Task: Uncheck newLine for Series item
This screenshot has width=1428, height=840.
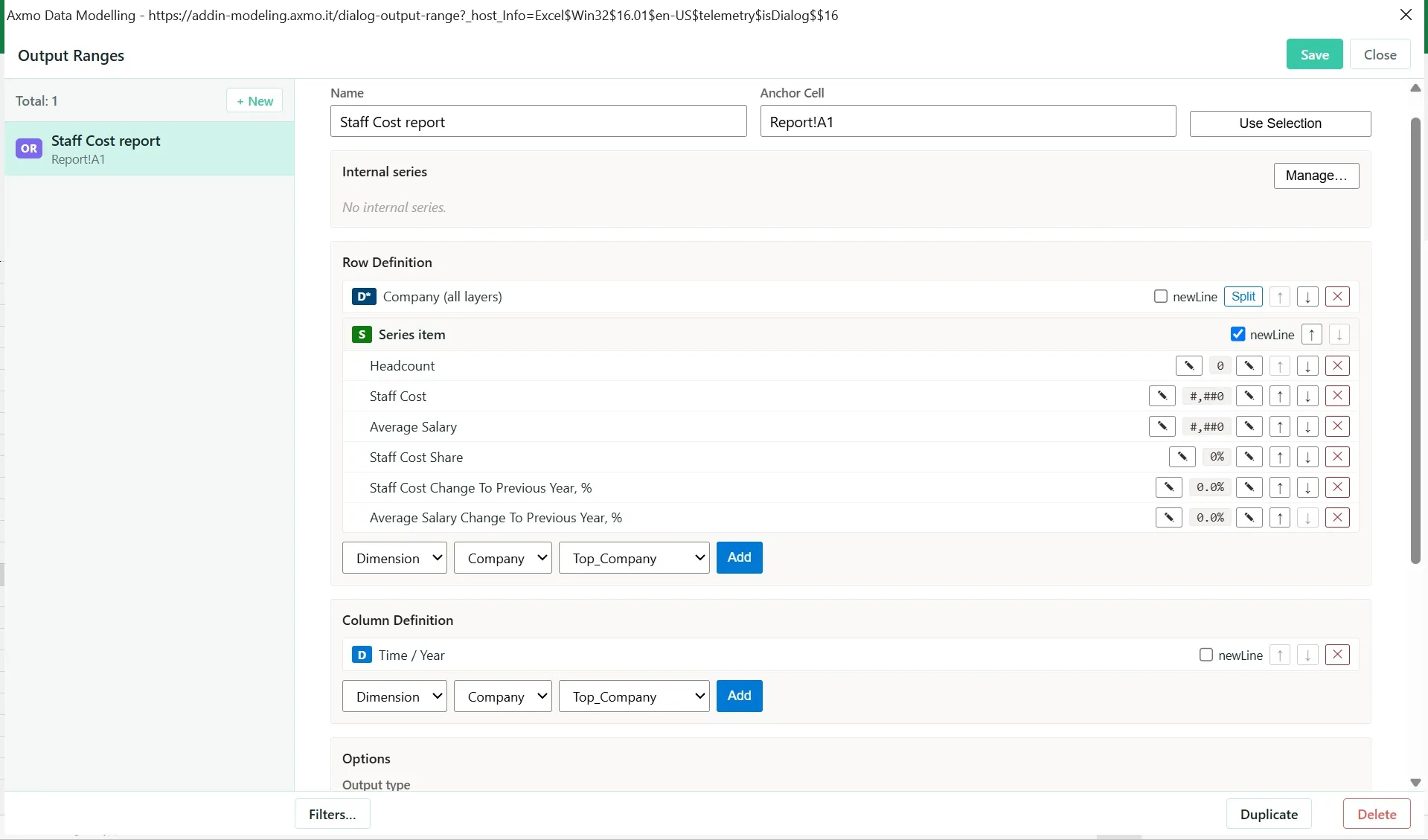Action: click(x=1238, y=335)
